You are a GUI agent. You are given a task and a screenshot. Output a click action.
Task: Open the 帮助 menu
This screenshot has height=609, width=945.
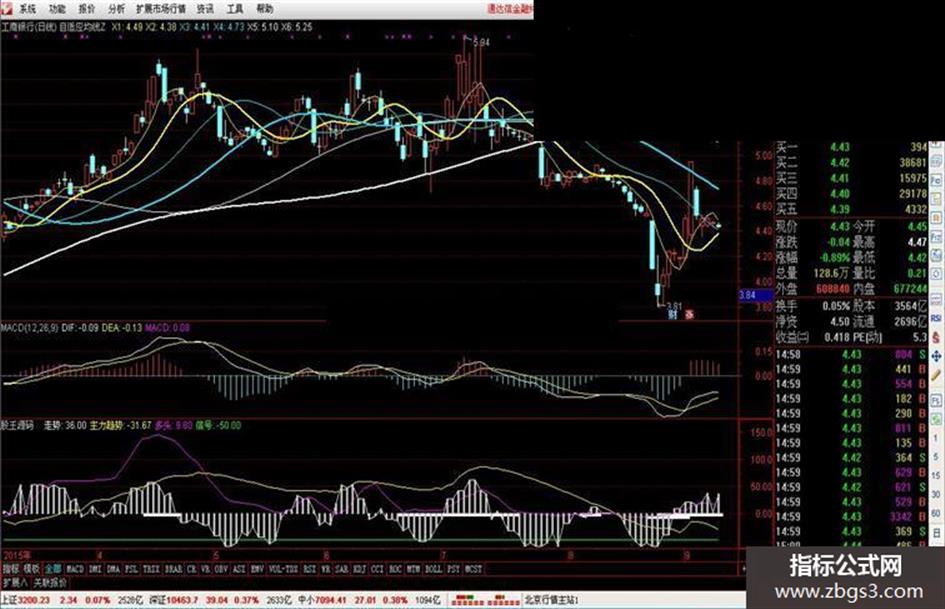(265, 8)
